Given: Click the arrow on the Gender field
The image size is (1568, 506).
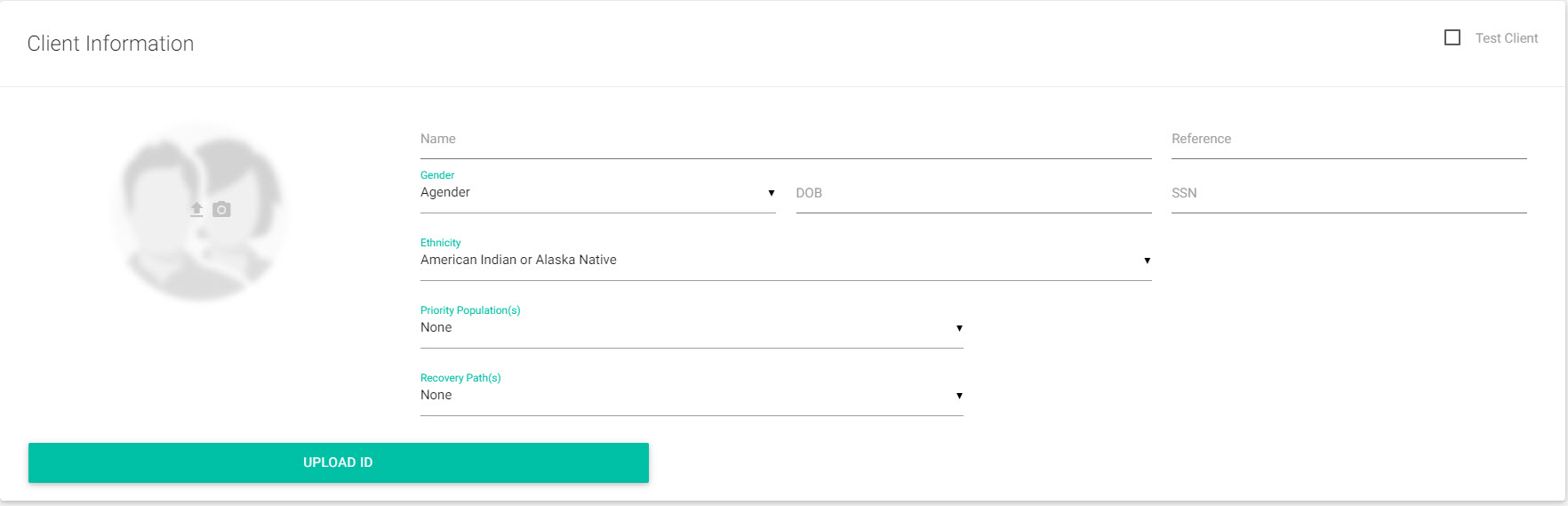Looking at the screenshot, I should pos(771,193).
